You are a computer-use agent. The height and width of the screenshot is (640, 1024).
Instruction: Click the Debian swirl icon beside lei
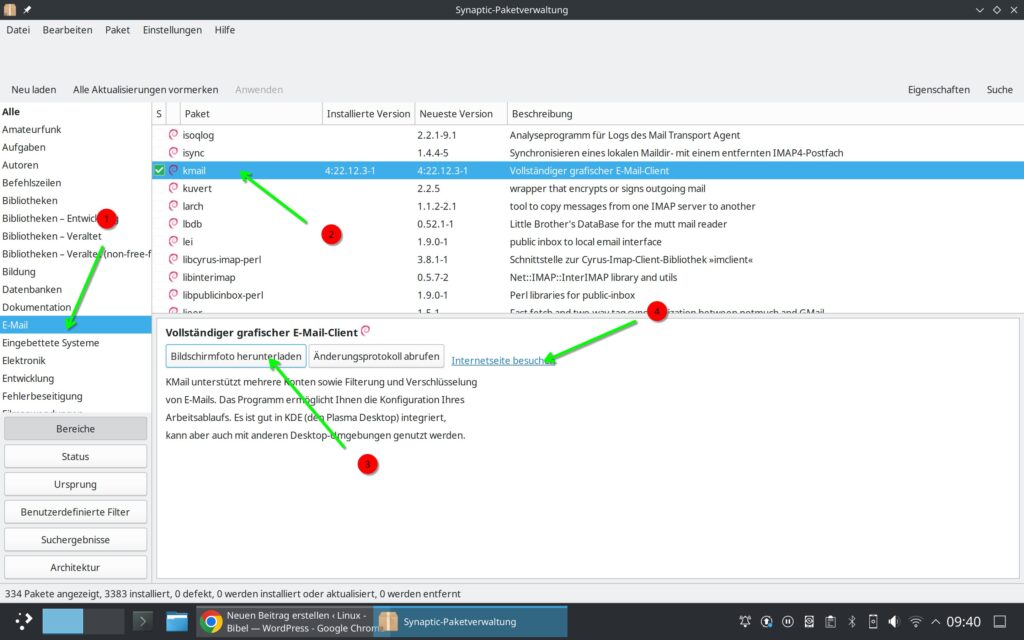(173, 241)
